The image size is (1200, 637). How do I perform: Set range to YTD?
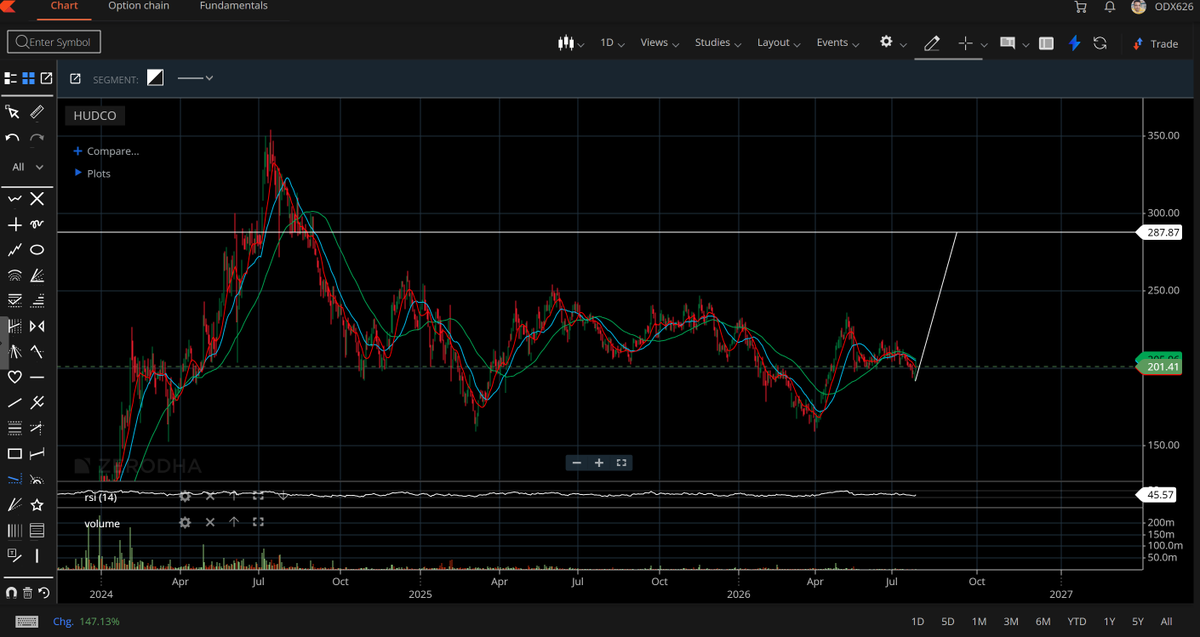pos(1076,622)
